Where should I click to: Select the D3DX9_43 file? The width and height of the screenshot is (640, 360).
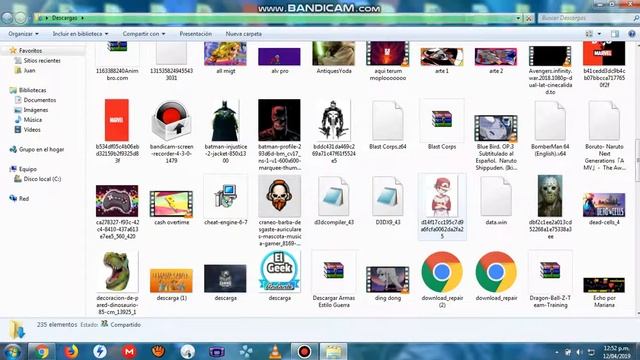[387, 200]
